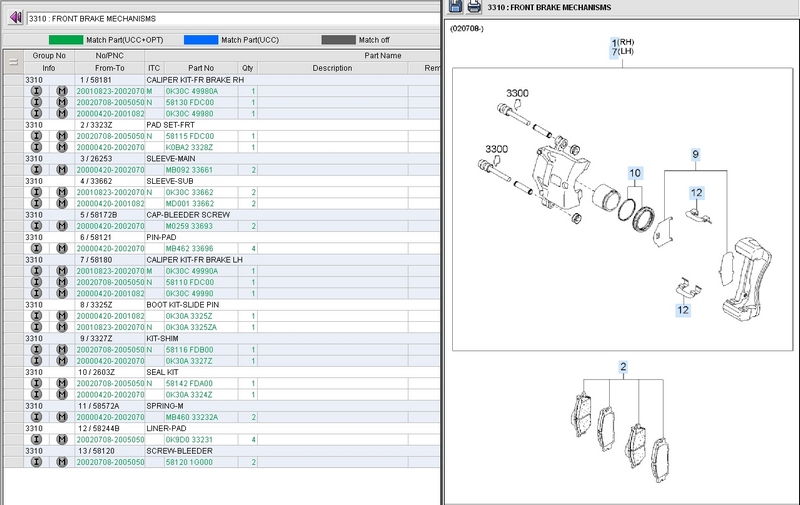The height and width of the screenshot is (505, 800).
Task: Click the gray Match off swatch
Action: 337,40
